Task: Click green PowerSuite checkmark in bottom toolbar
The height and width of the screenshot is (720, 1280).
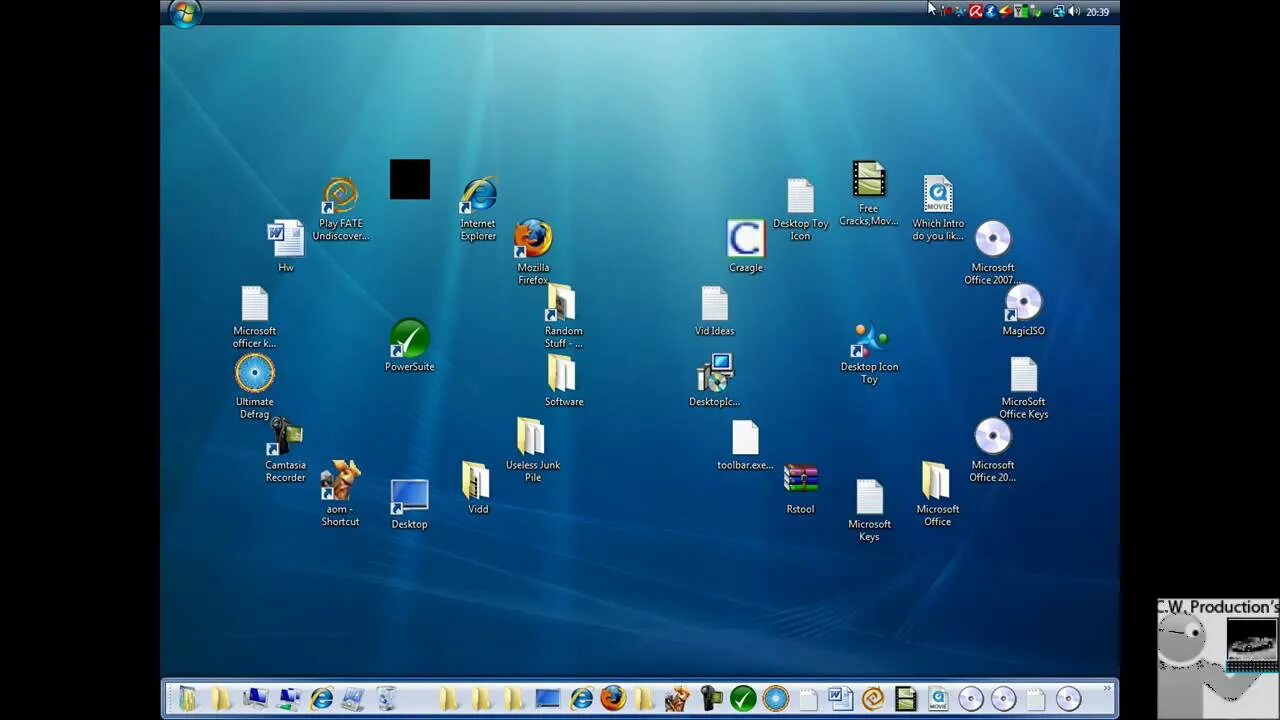Action: coord(743,698)
